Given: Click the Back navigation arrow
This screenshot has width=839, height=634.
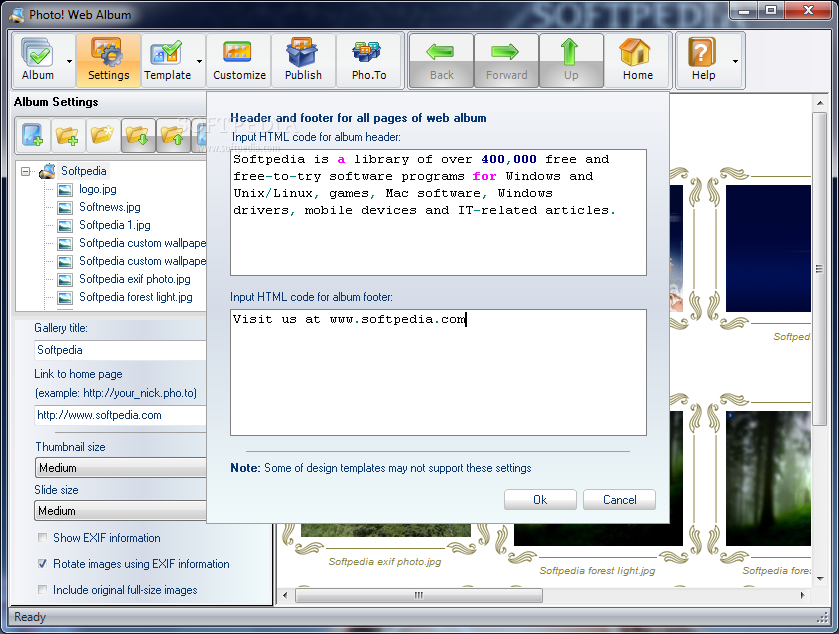Looking at the screenshot, I should (441, 60).
